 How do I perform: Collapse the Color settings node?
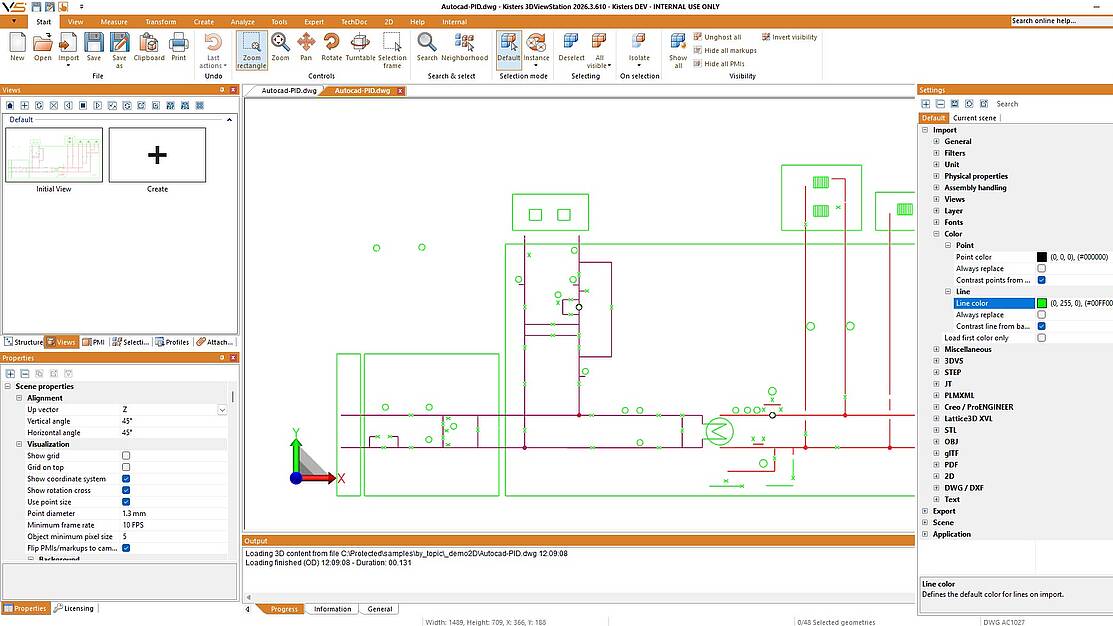click(936, 234)
